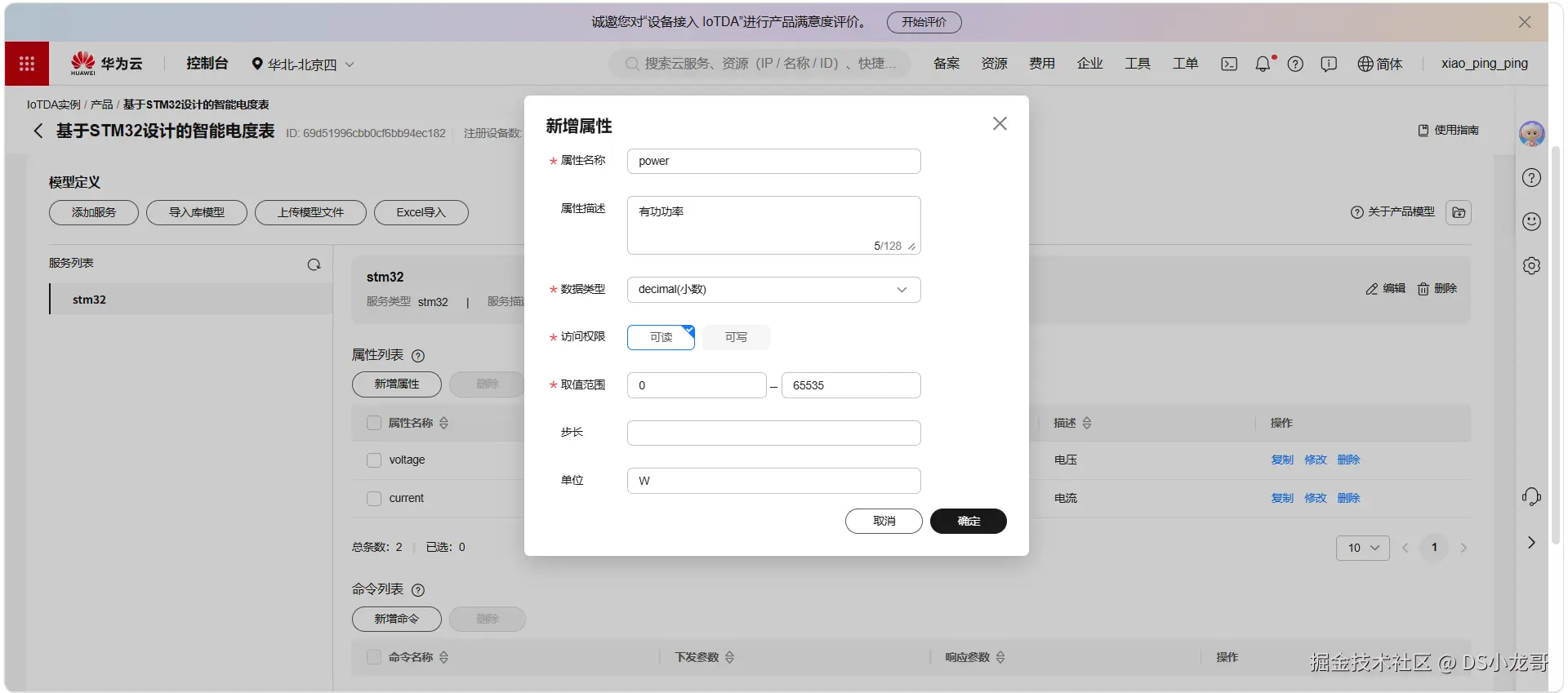Refresh the service list
Viewport: 1568px width, 693px height.
(x=314, y=264)
